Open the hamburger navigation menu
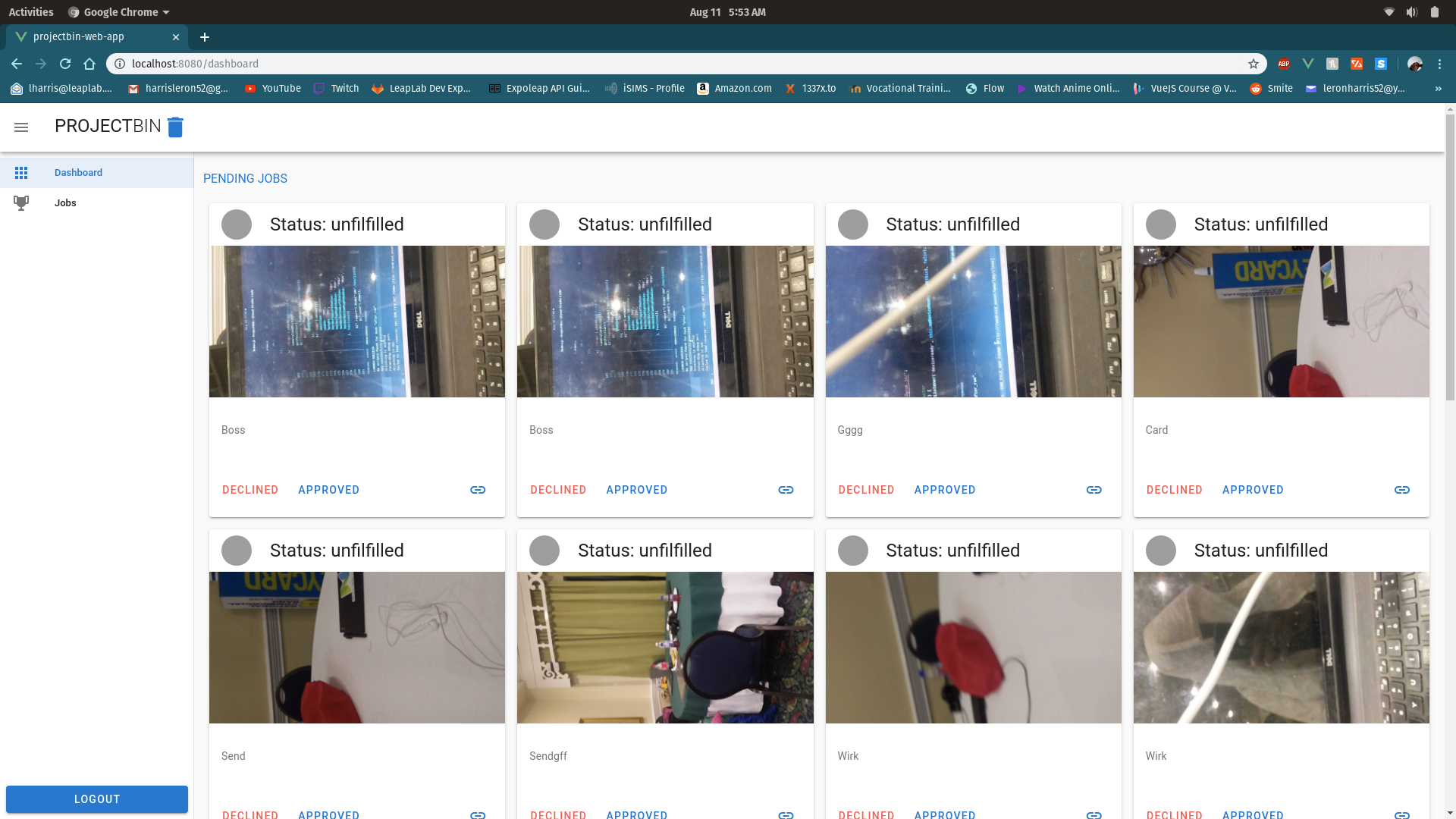 21,127
